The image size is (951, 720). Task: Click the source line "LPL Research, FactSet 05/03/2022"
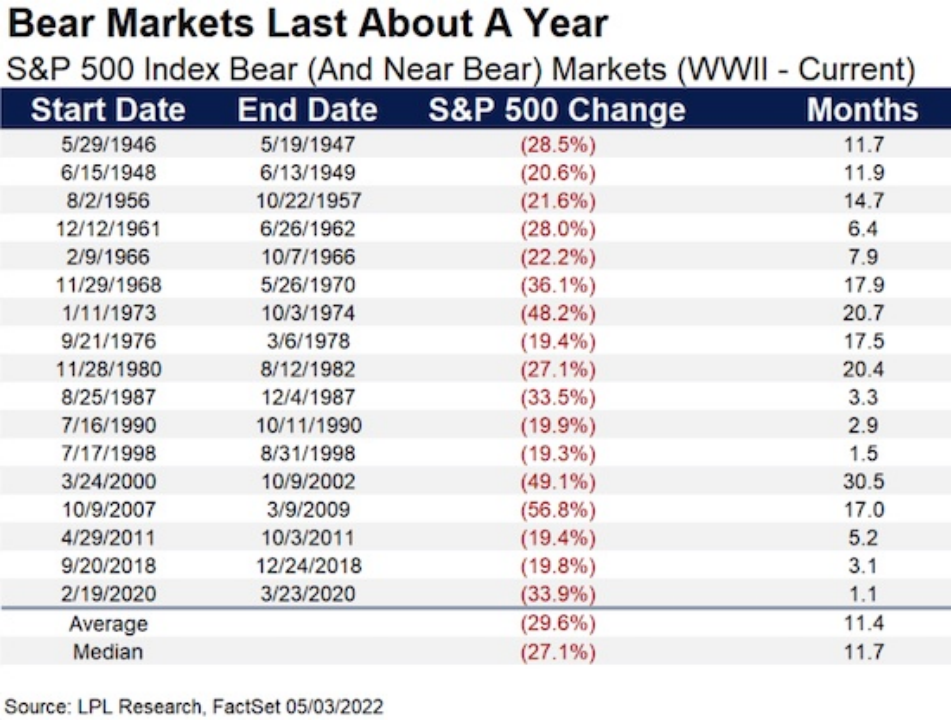[x=194, y=706]
